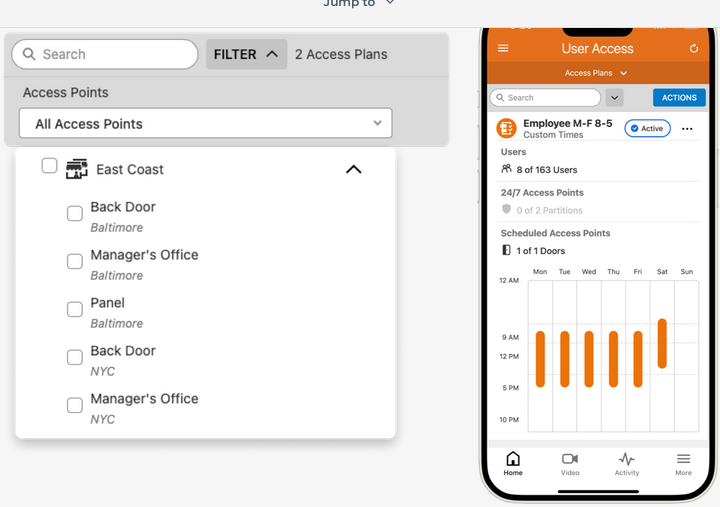The height and width of the screenshot is (507, 720).
Task: Open the Access Plans dropdown in phone
Action: pyautogui.click(x=596, y=73)
